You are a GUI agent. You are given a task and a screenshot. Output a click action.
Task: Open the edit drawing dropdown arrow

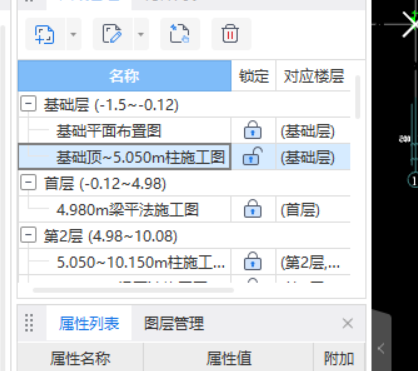[x=141, y=34]
